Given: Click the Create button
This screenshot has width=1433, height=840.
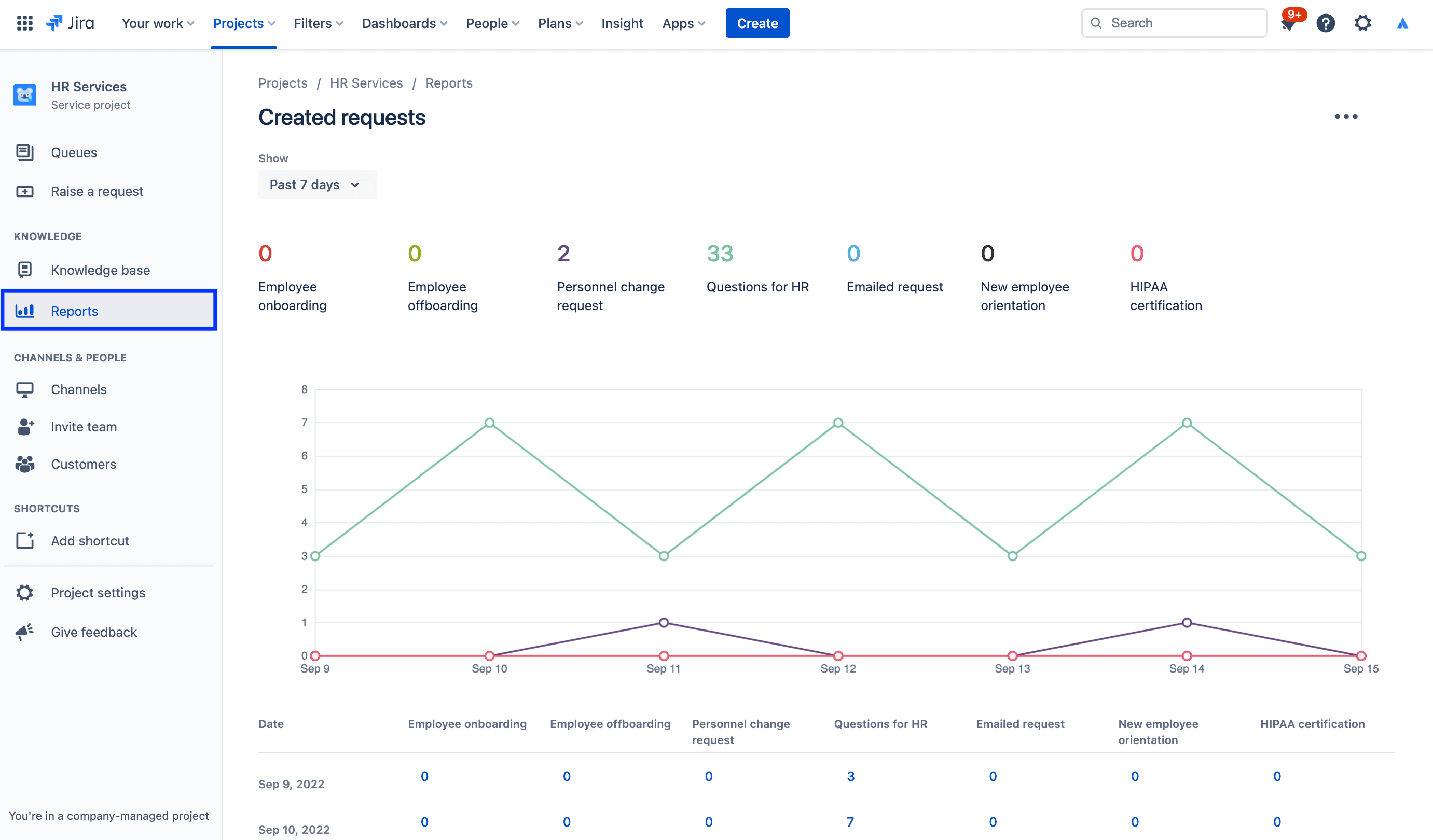Looking at the screenshot, I should tap(757, 22).
